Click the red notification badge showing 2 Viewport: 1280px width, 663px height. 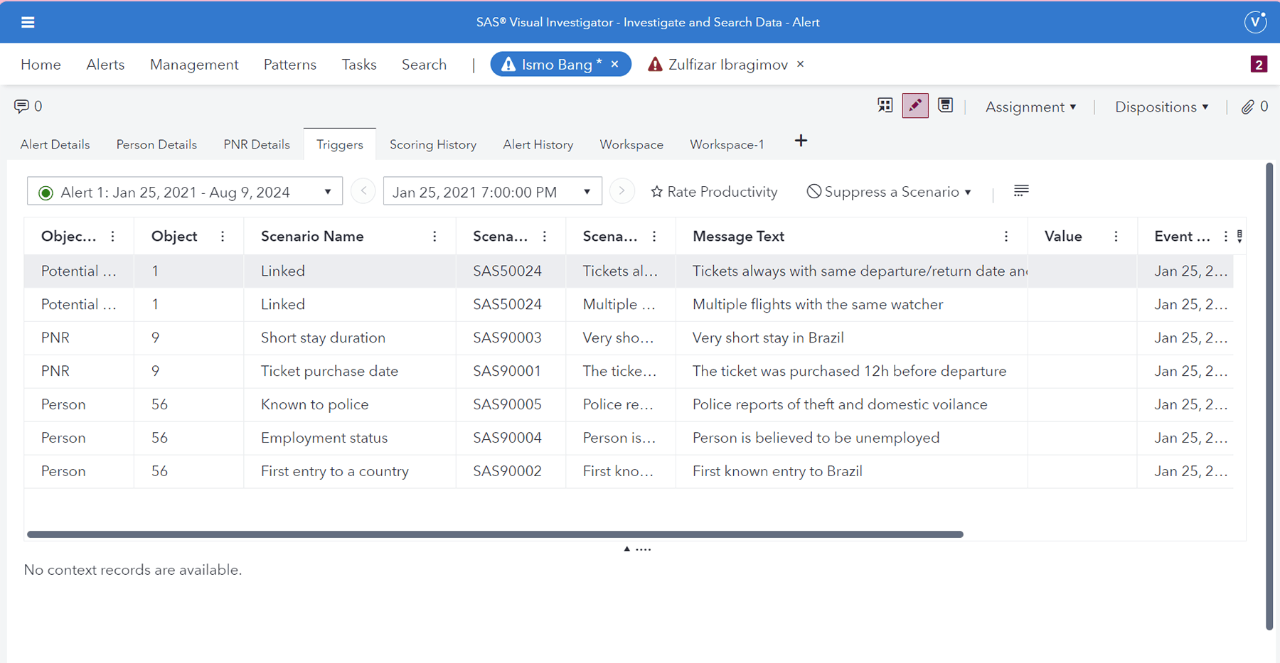click(1261, 63)
